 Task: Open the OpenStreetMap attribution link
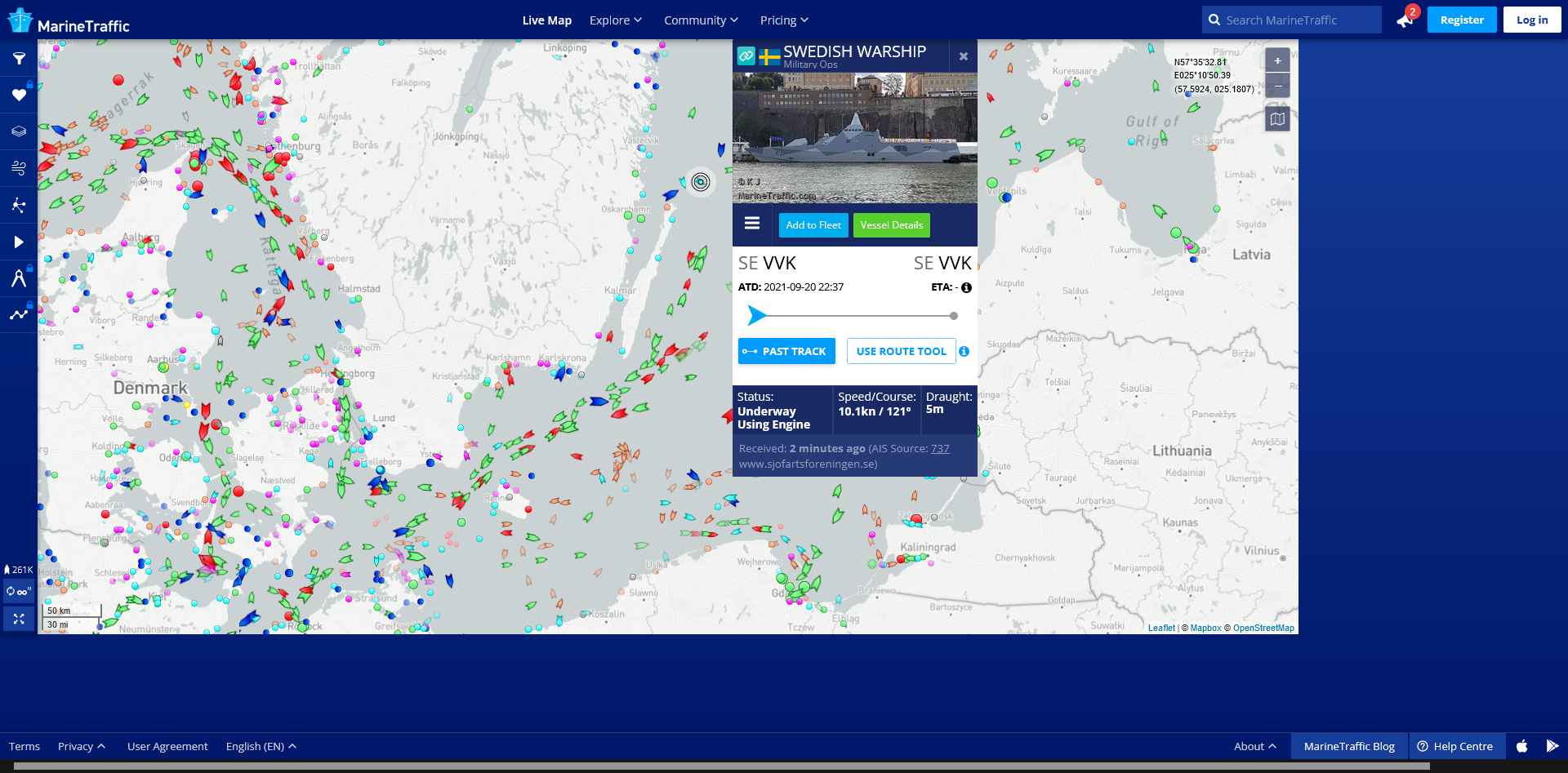click(x=1263, y=628)
